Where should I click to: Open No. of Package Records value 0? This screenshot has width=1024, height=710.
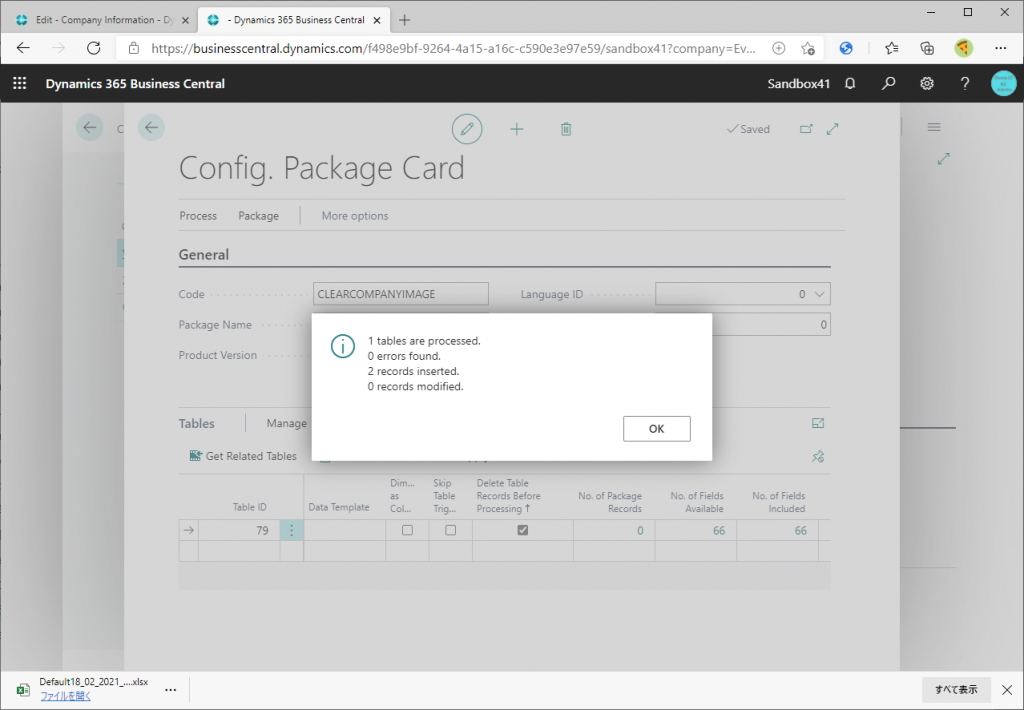tap(640, 530)
